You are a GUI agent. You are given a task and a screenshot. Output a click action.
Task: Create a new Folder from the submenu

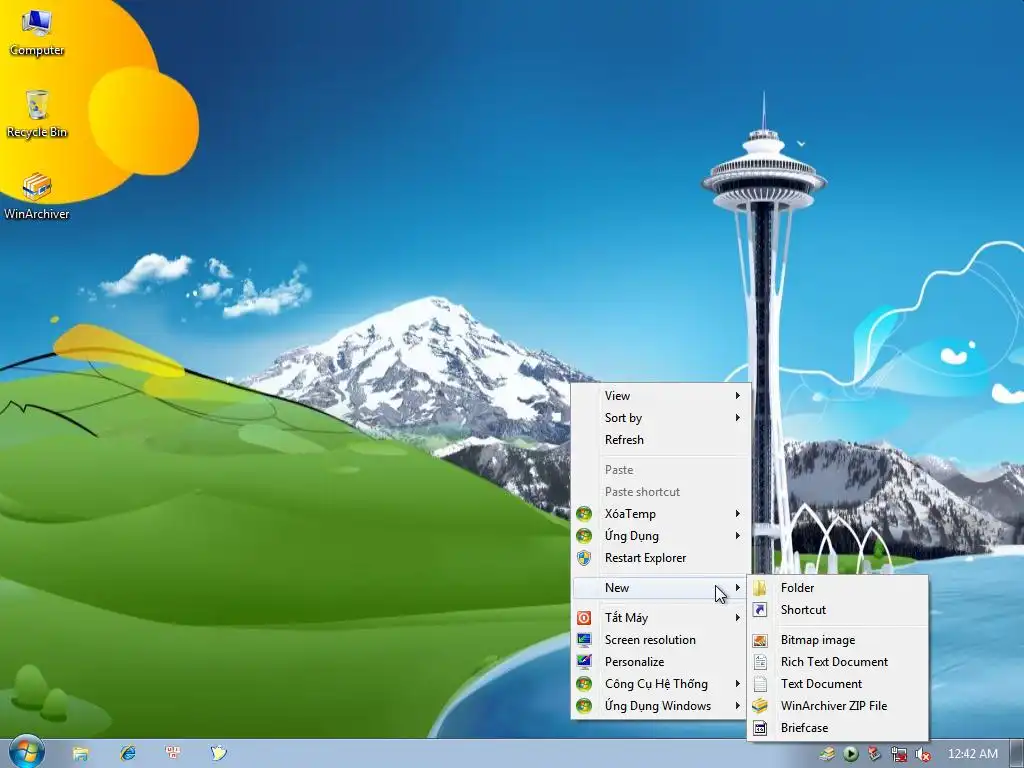point(837,588)
